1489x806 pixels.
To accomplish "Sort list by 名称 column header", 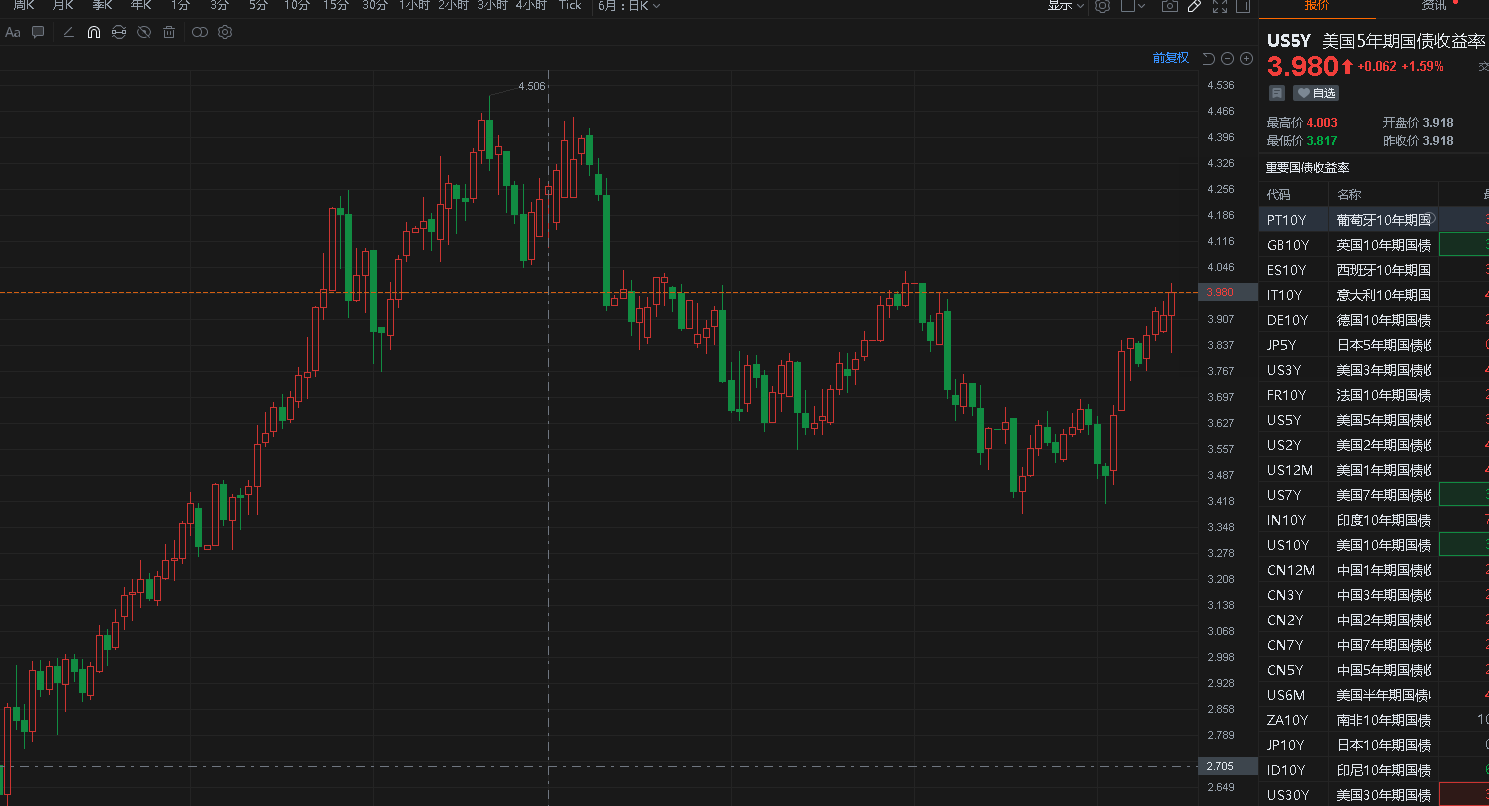I will pyautogui.click(x=1349, y=194).
